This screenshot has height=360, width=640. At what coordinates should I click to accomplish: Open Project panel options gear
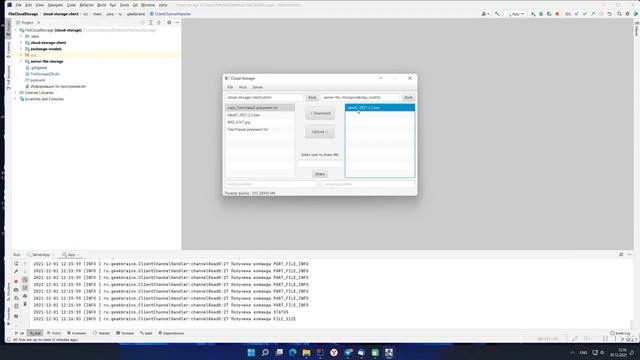(169, 22)
